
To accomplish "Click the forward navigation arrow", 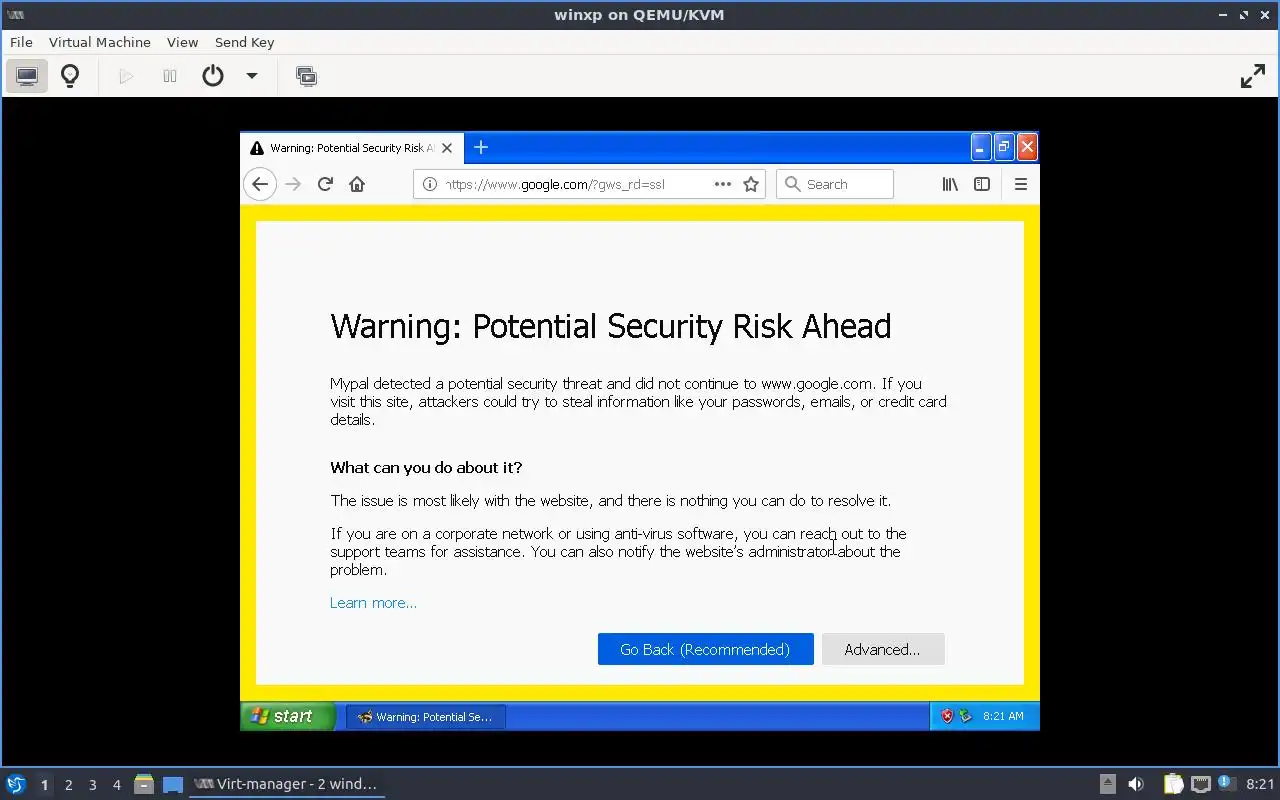I will click(293, 184).
